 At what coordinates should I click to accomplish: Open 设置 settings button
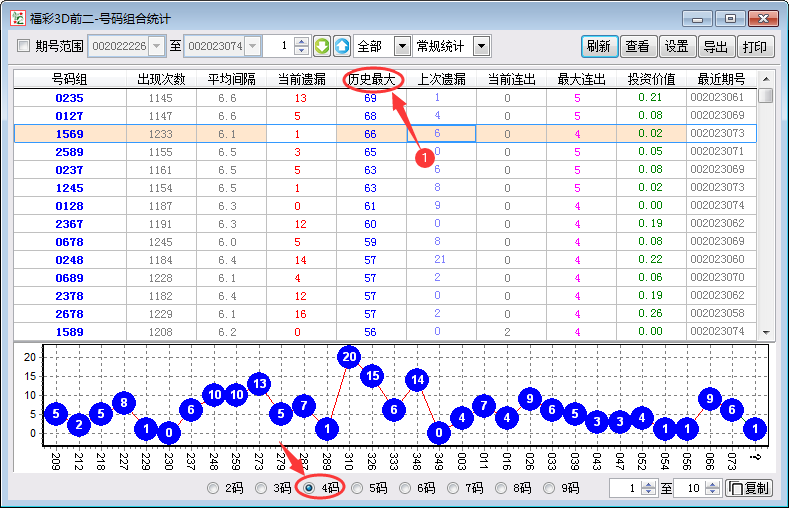[x=677, y=46]
